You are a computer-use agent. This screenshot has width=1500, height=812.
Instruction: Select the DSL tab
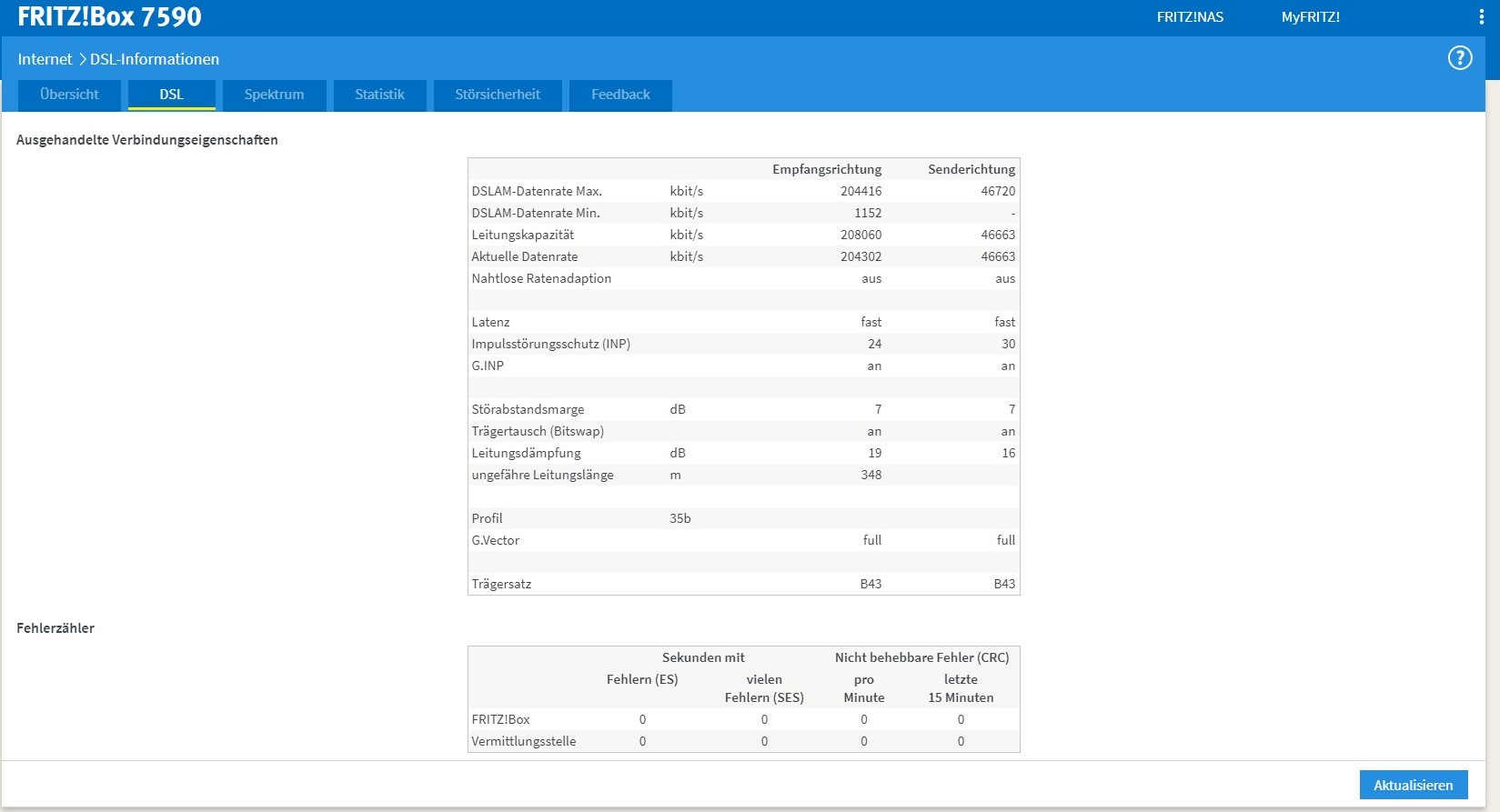point(171,95)
